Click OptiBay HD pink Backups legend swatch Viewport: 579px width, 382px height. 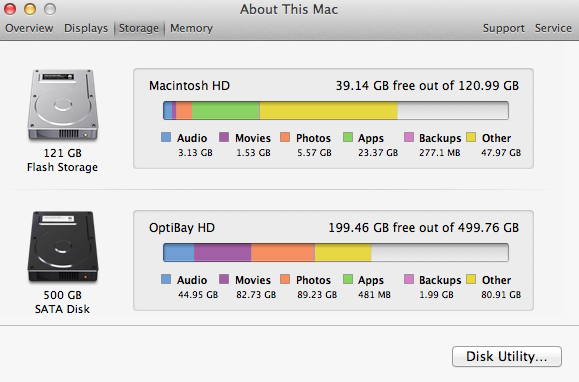(409, 279)
